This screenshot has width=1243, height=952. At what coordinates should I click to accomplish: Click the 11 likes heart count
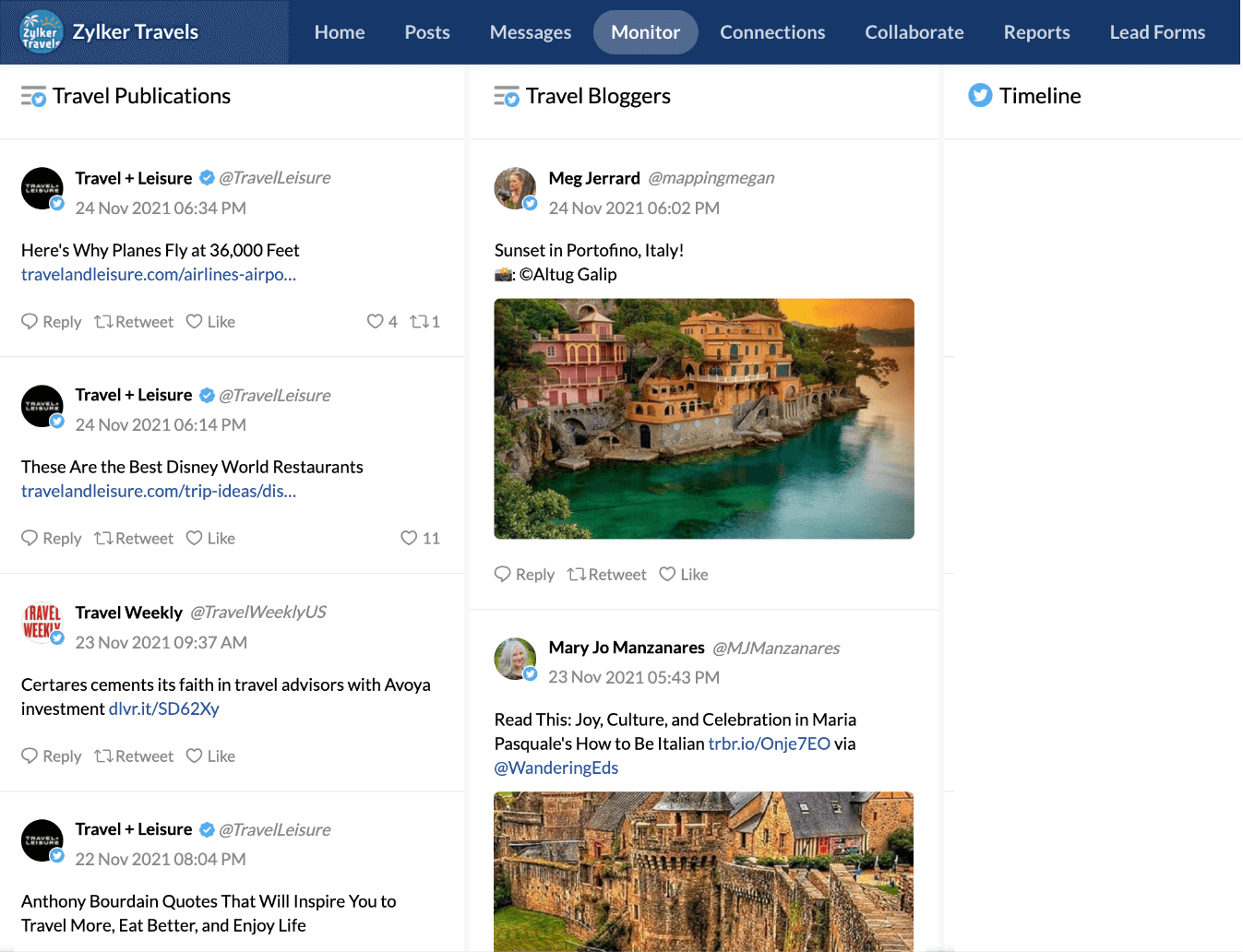pyautogui.click(x=421, y=538)
